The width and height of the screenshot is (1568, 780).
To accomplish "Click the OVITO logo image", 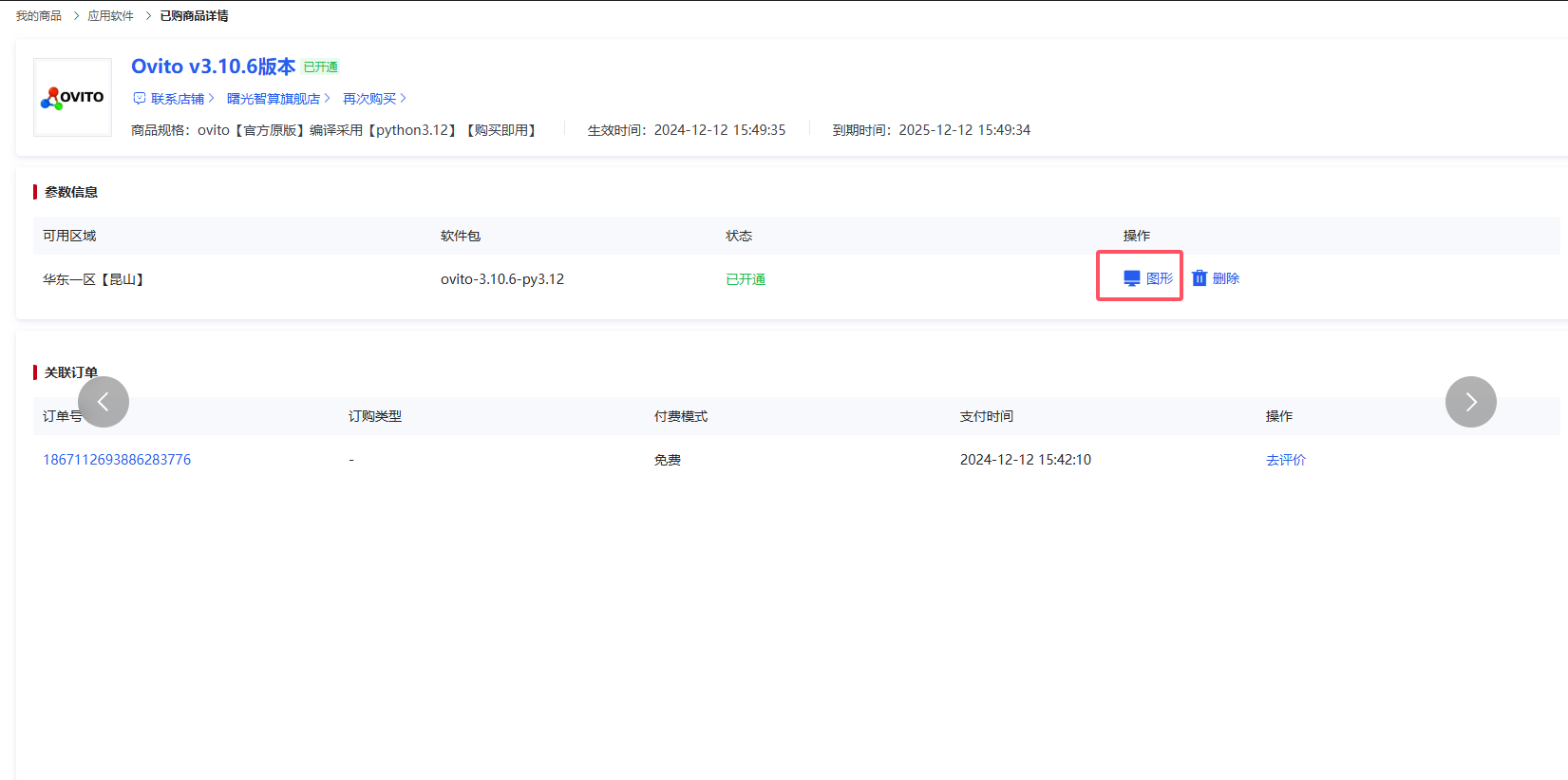I will coord(73,97).
